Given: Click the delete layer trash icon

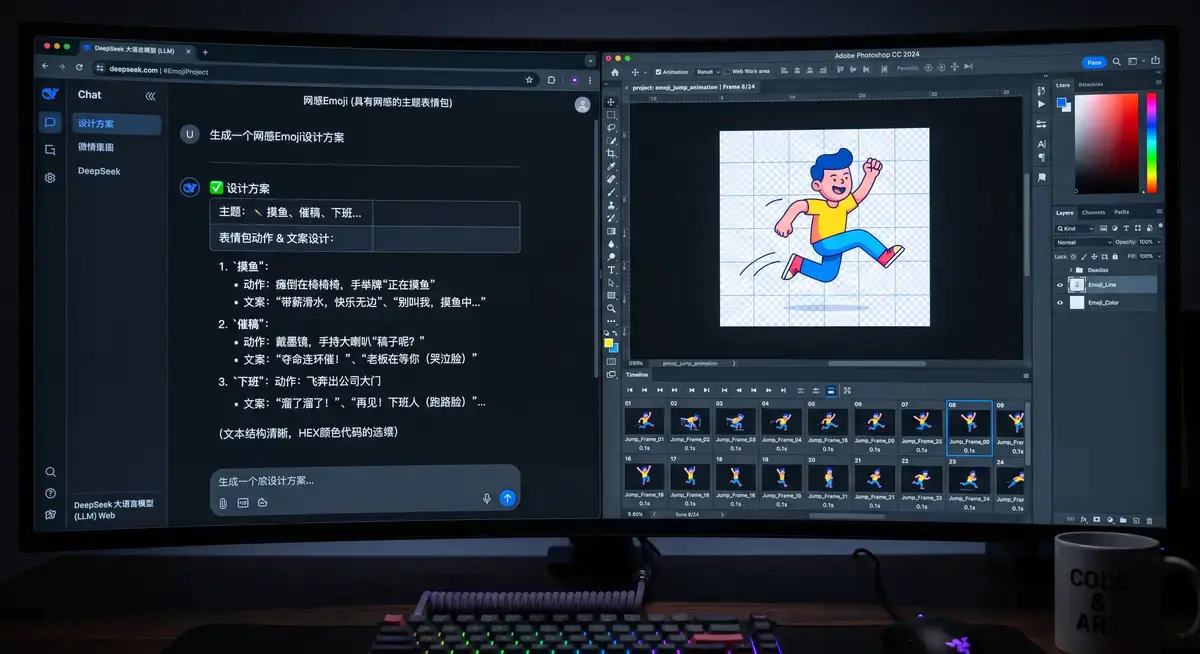Looking at the screenshot, I should click(1149, 520).
